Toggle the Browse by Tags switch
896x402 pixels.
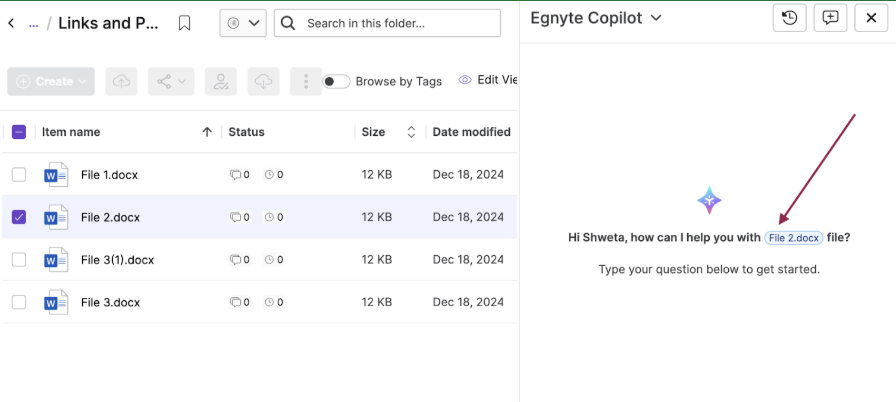pyautogui.click(x=336, y=82)
